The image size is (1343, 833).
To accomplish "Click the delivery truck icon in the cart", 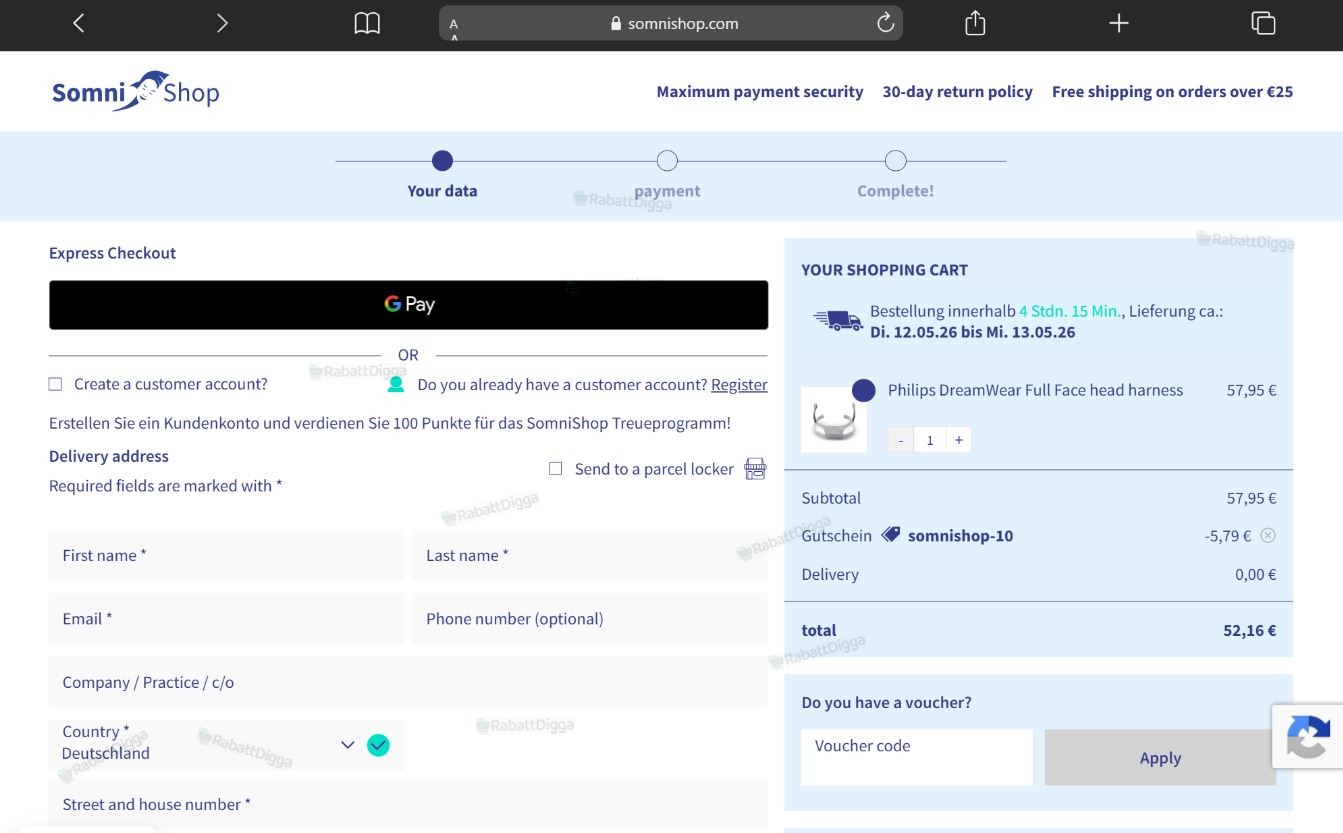I will coord(838,320).
